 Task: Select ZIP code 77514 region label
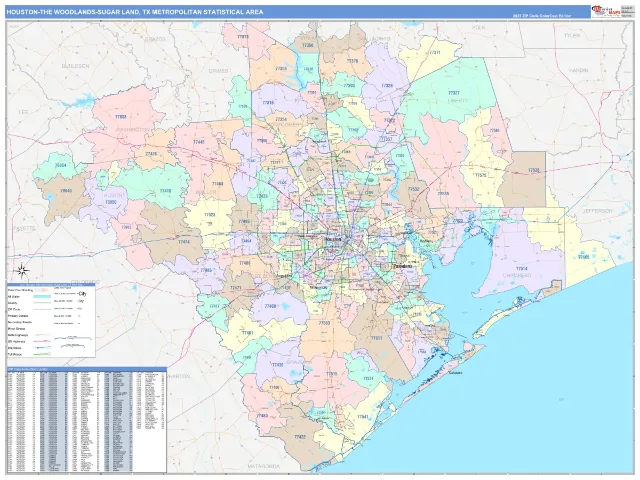tap(522, 269)
